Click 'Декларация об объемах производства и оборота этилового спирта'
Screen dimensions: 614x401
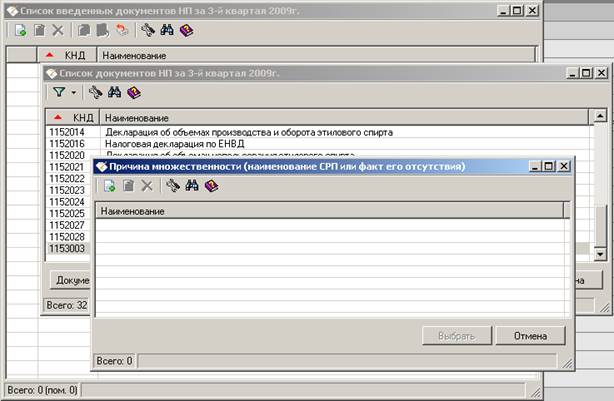pyautogui.click(x=249, y=132)
